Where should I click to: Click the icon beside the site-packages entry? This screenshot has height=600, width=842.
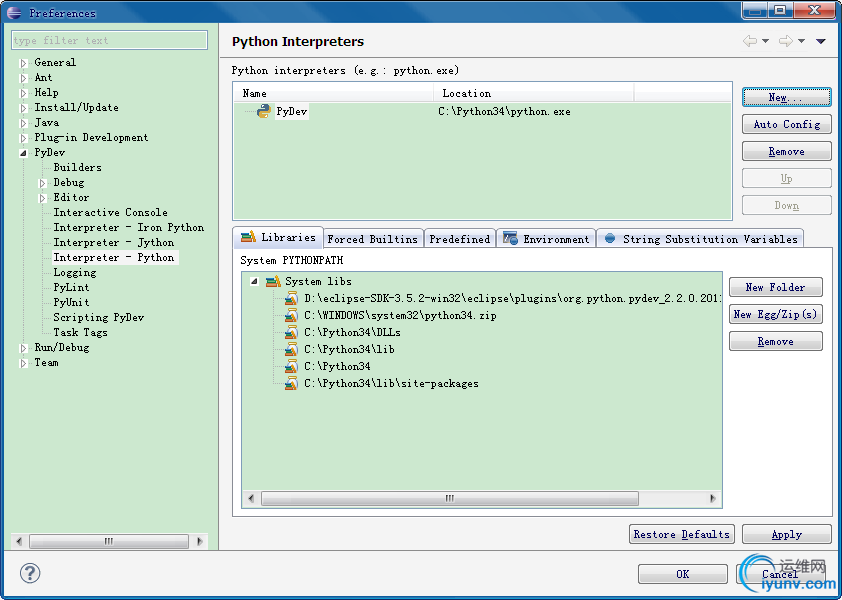click(291, 384)
